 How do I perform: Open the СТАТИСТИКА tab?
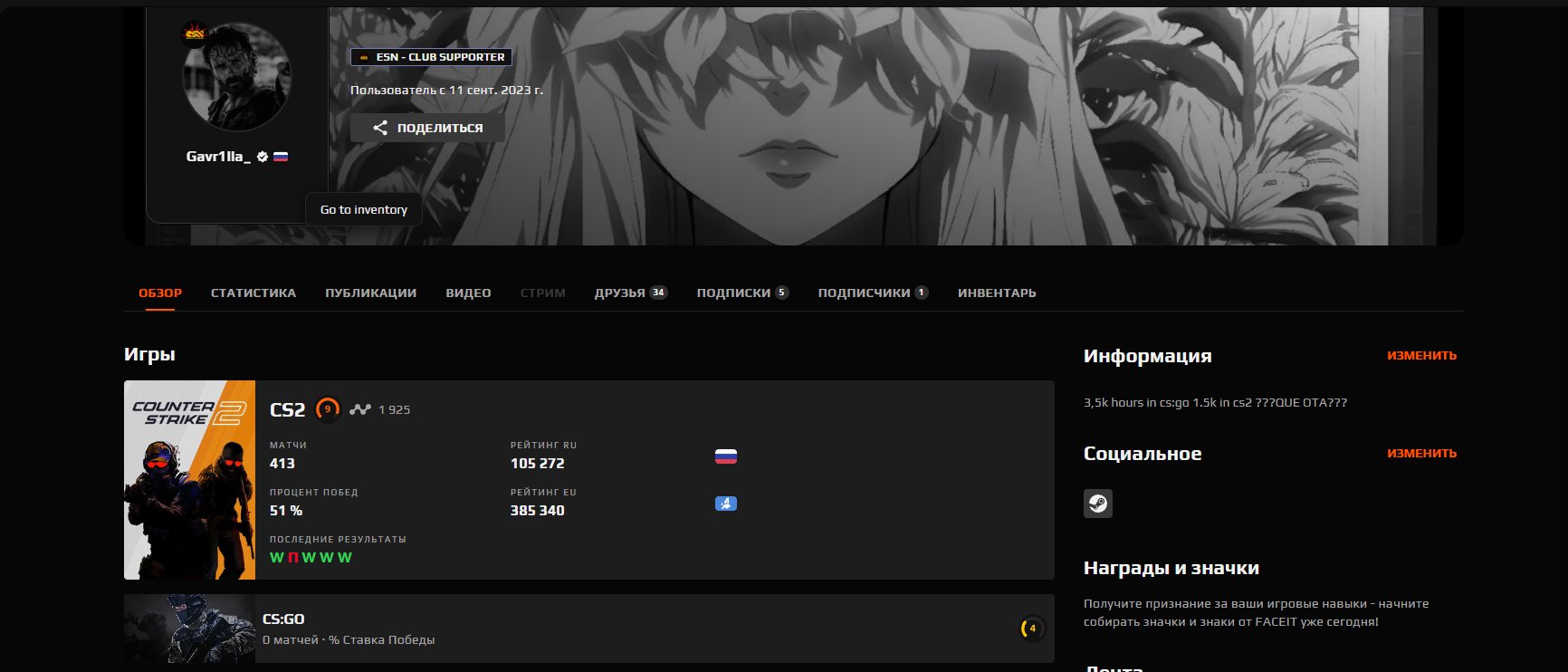[253, 293]
